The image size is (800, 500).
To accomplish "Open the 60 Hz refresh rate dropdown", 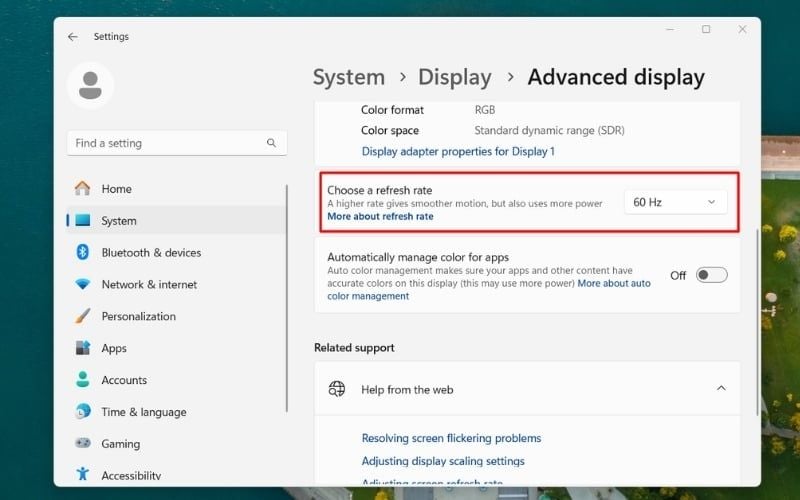I will [676, 202].
